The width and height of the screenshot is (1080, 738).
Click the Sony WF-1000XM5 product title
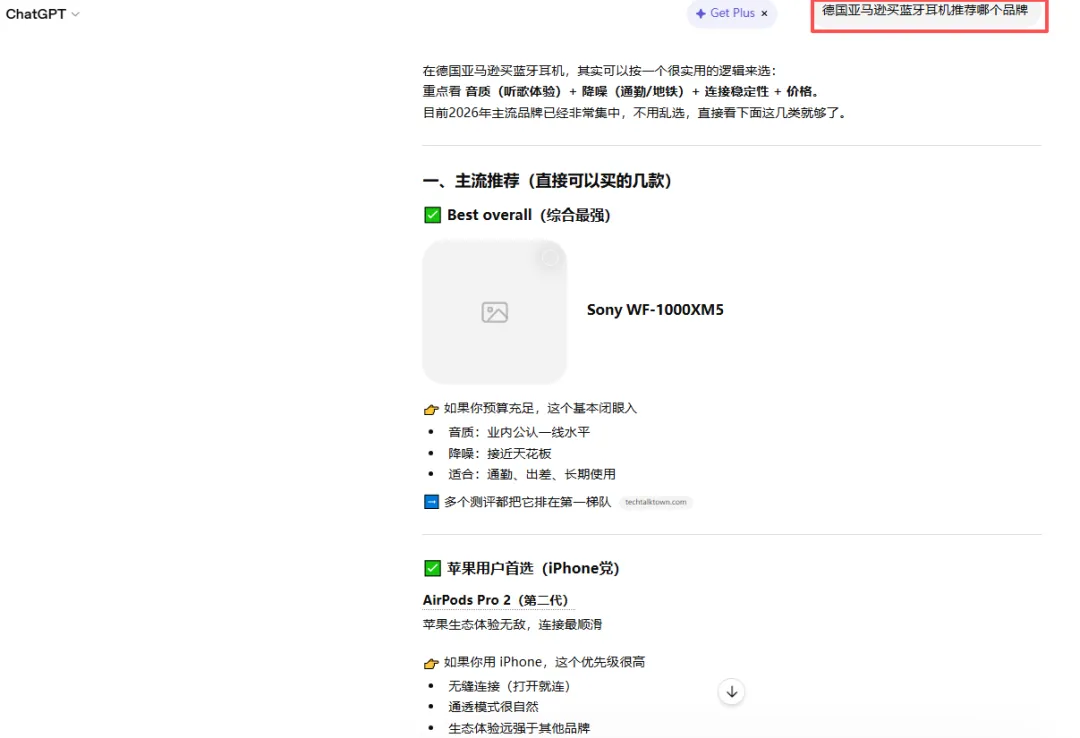655,309
